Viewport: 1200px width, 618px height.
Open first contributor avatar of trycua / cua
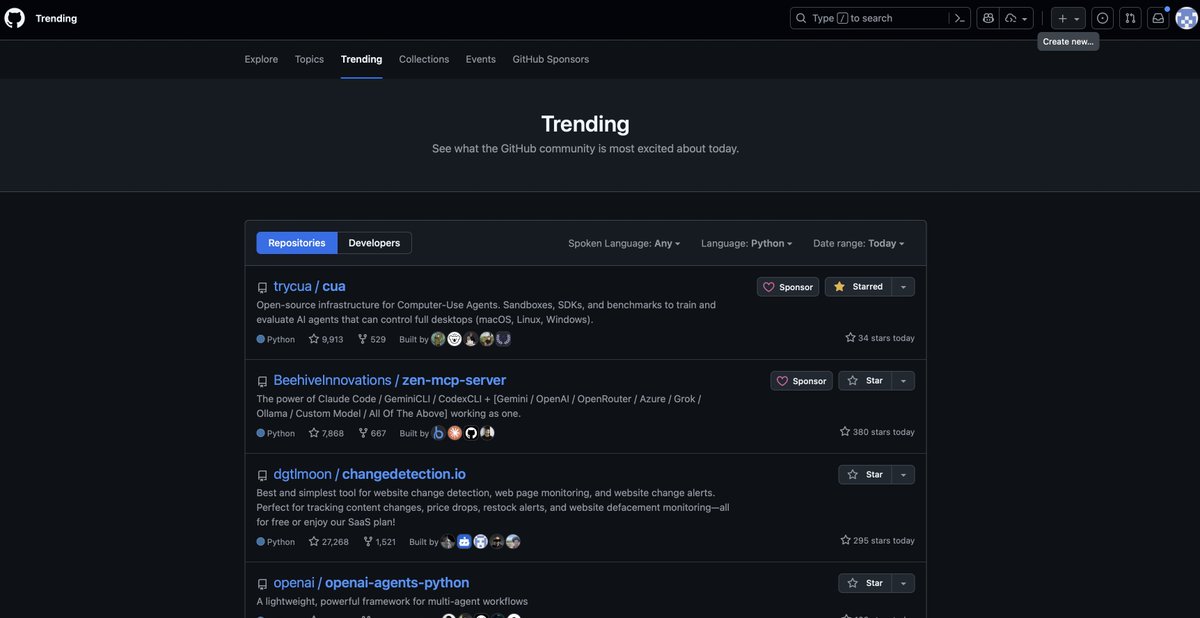[438, 339]
